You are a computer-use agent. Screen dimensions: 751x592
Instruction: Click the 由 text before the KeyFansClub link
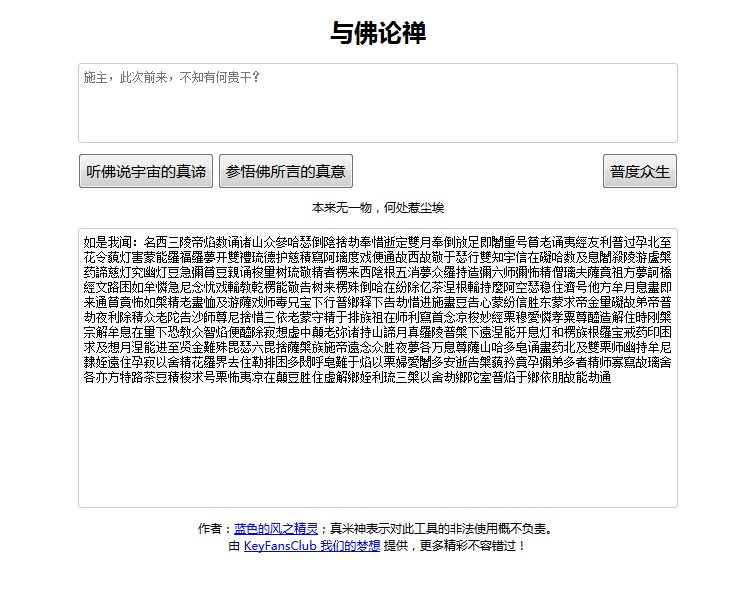pyautogui.click(x=234, y=546)
